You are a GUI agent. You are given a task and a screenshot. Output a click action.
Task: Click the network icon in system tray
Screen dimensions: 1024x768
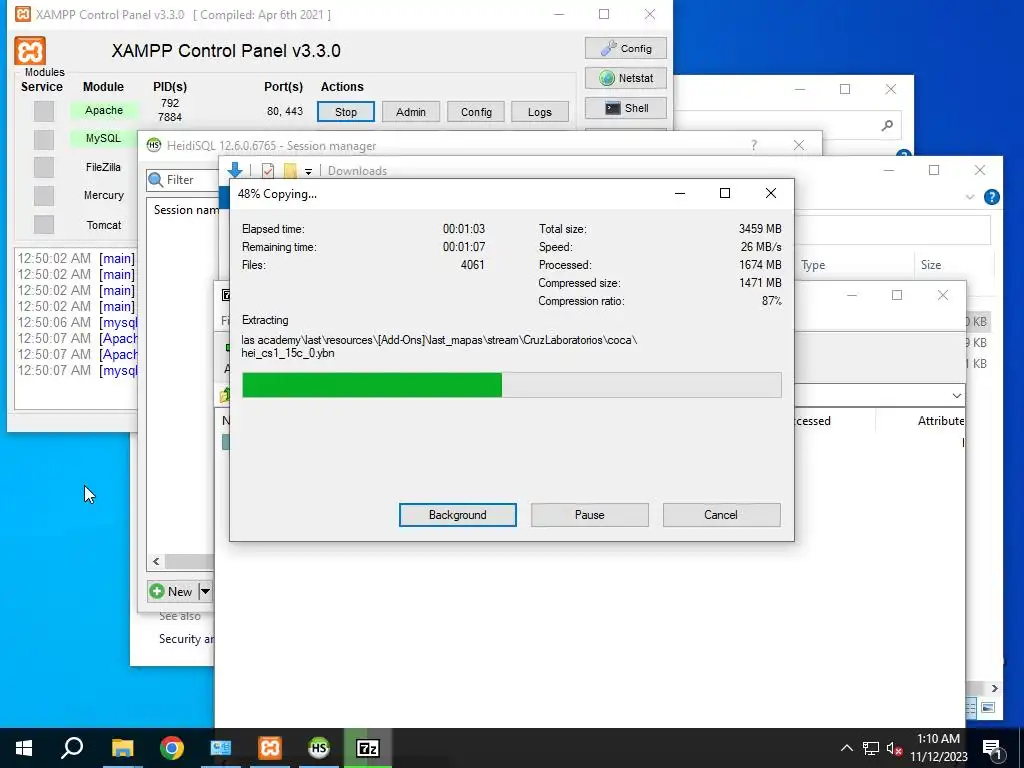click(x=871, y=748)
